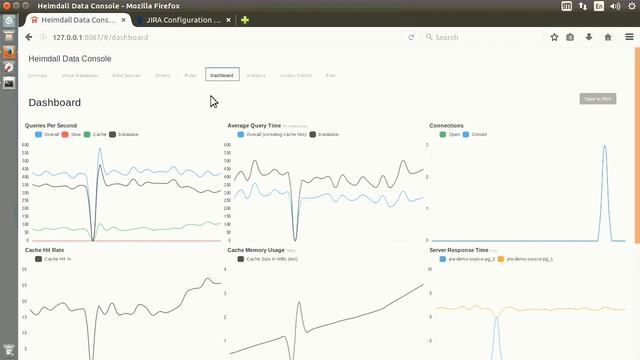Go back with the browser back arrow

click(x=29, y=37)
